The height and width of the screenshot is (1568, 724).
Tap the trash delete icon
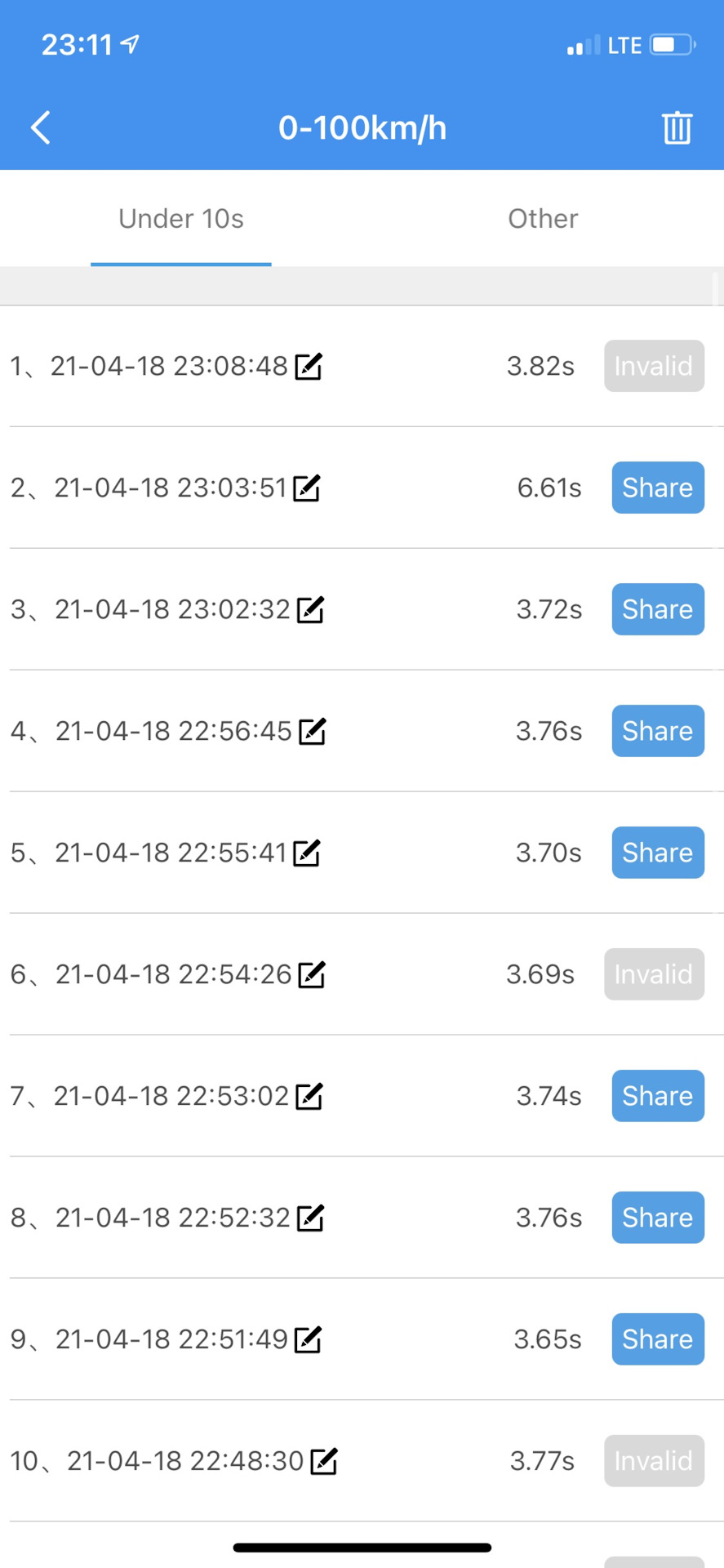pos(677,127)
